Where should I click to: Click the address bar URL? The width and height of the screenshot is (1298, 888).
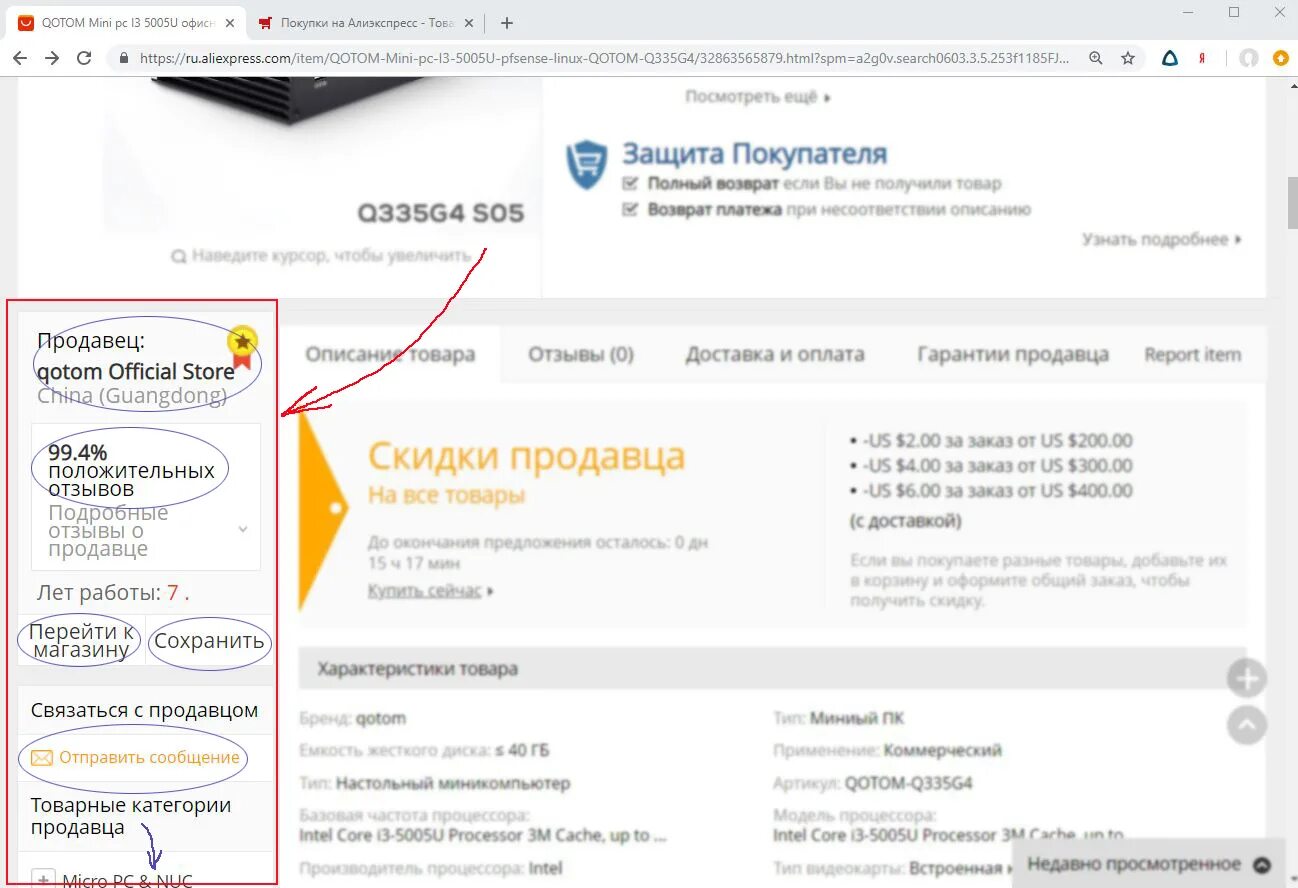[603, 58]
